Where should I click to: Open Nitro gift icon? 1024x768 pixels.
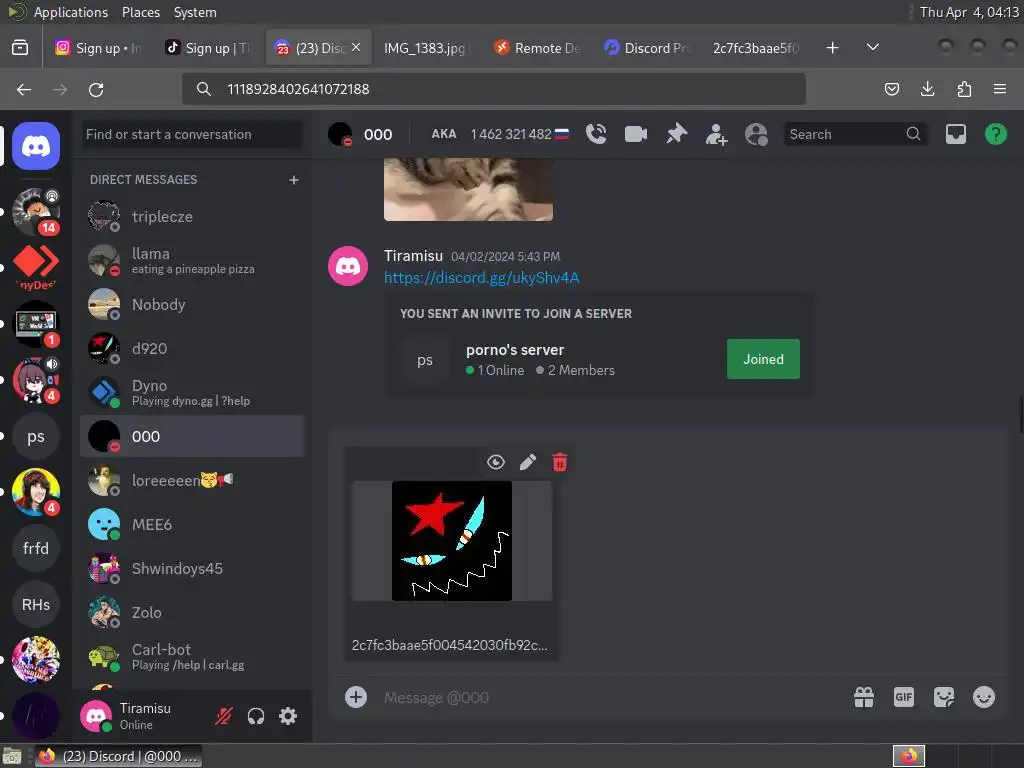click(864, 697)
